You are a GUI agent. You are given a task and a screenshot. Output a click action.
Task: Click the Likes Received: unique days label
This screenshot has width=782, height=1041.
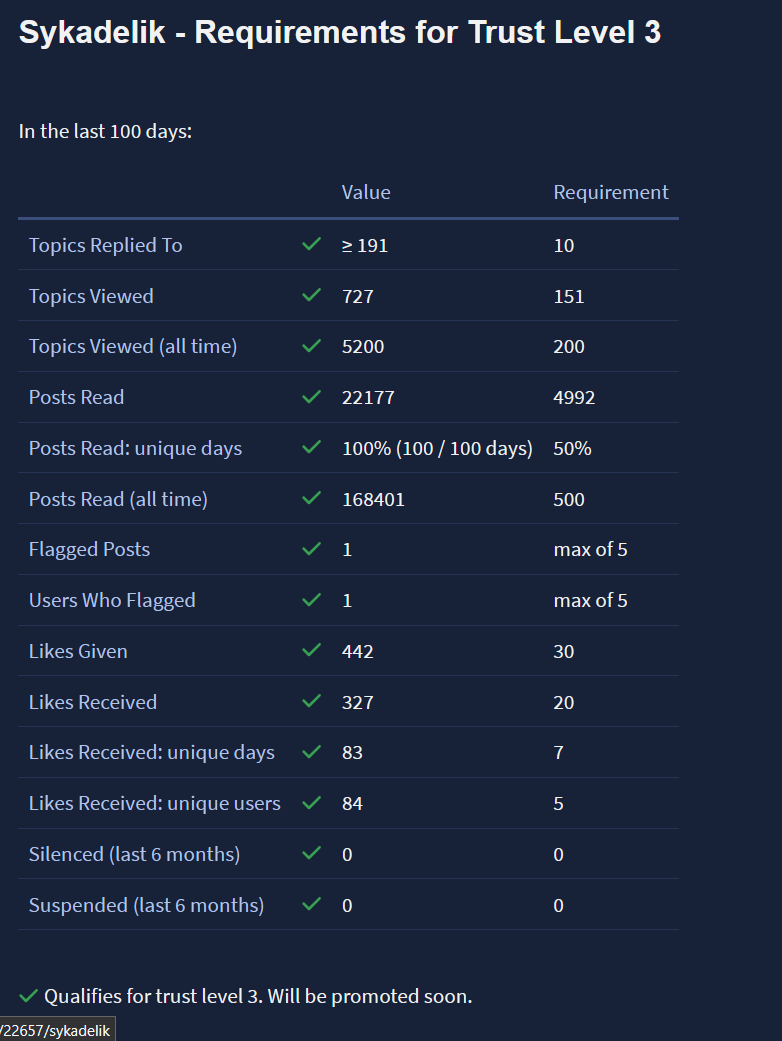(x=151, y=752)
